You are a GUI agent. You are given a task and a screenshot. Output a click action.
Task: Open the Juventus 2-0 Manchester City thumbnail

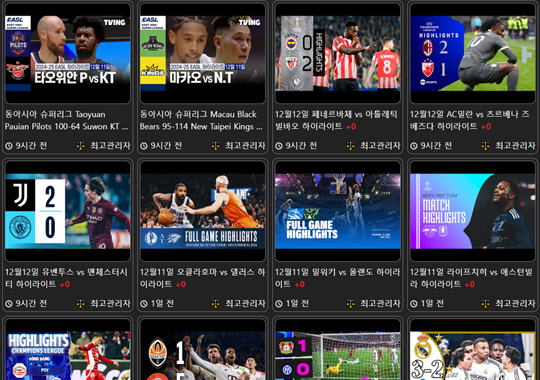pyautogui.click(x=68, y=211)
